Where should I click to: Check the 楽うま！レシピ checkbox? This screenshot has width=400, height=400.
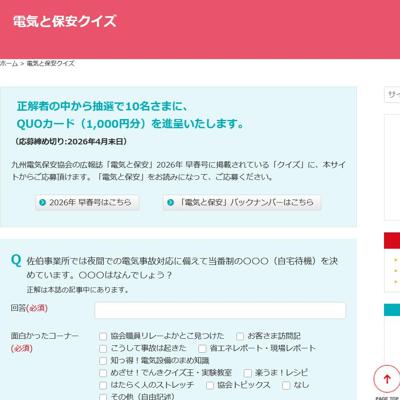(248, 373)
